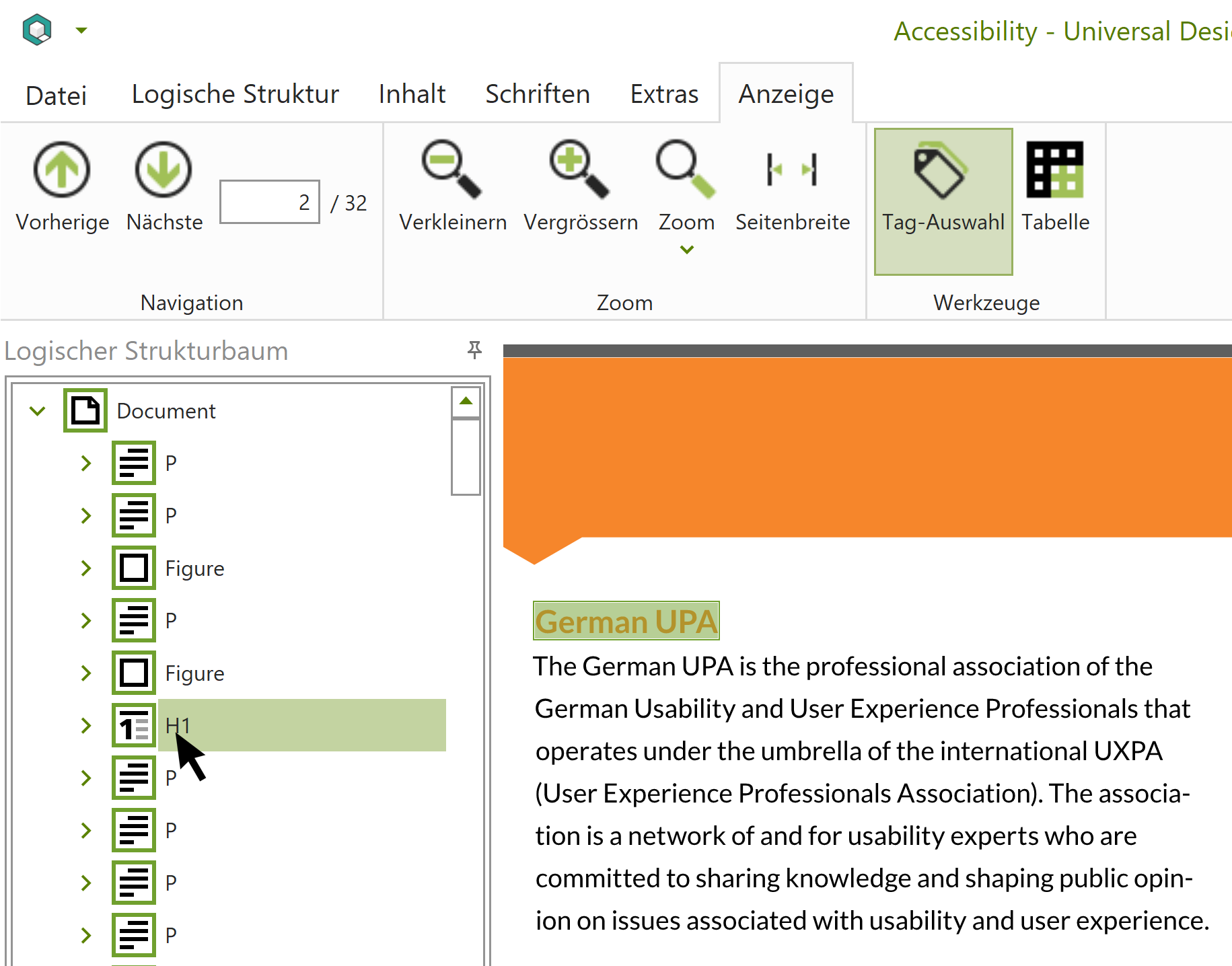Screen dimensions: 1232x966
Task: Select the Figure label directly above H1
Action: pyautogui.click(x=194, y=673)
